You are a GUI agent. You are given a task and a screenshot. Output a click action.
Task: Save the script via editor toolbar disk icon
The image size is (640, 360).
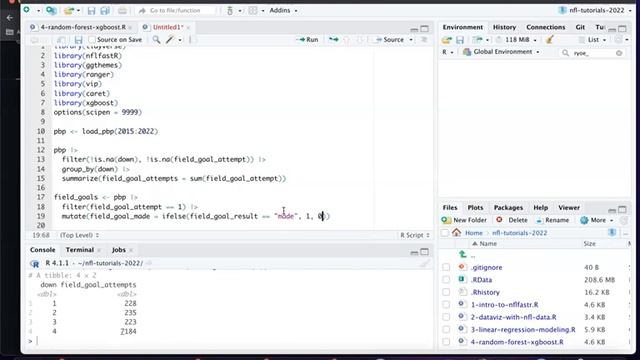point(78,40)
